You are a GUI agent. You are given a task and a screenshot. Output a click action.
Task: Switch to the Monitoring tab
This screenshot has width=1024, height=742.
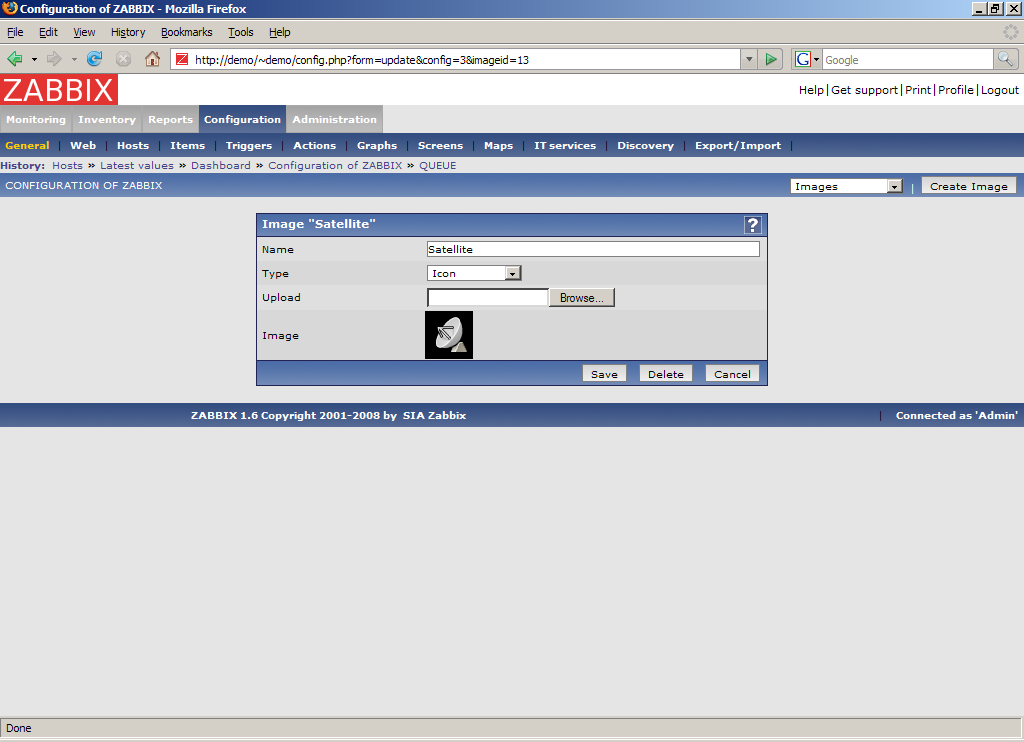tap(36, 120)
